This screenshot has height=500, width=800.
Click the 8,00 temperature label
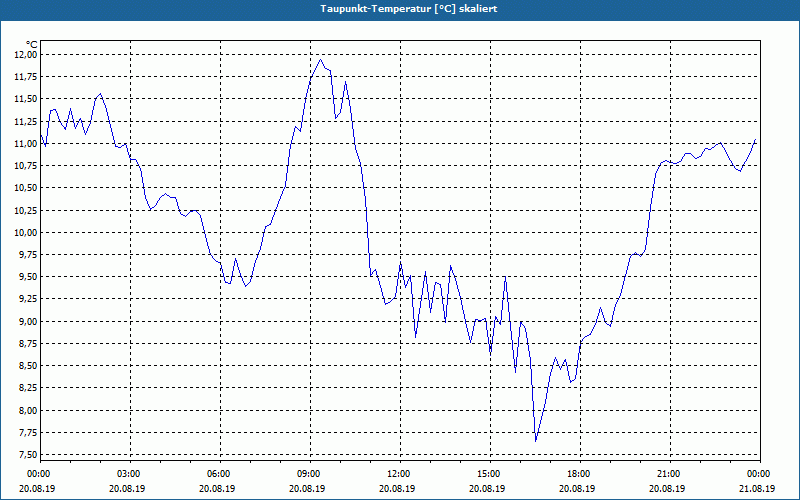tap(28, 411)
